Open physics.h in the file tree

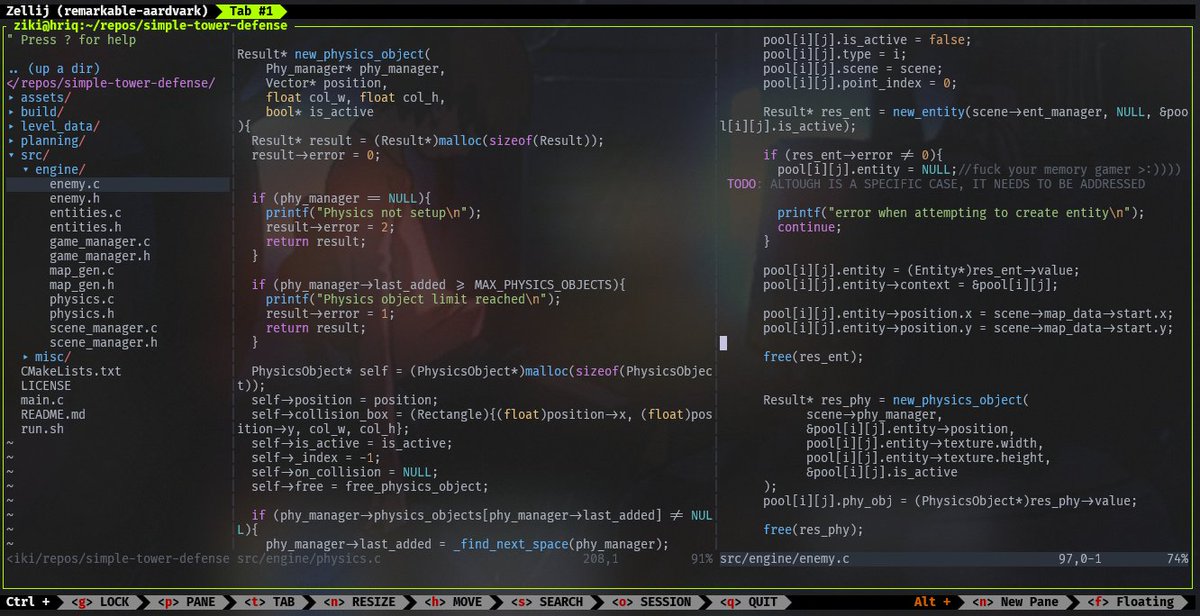point(82,314)
